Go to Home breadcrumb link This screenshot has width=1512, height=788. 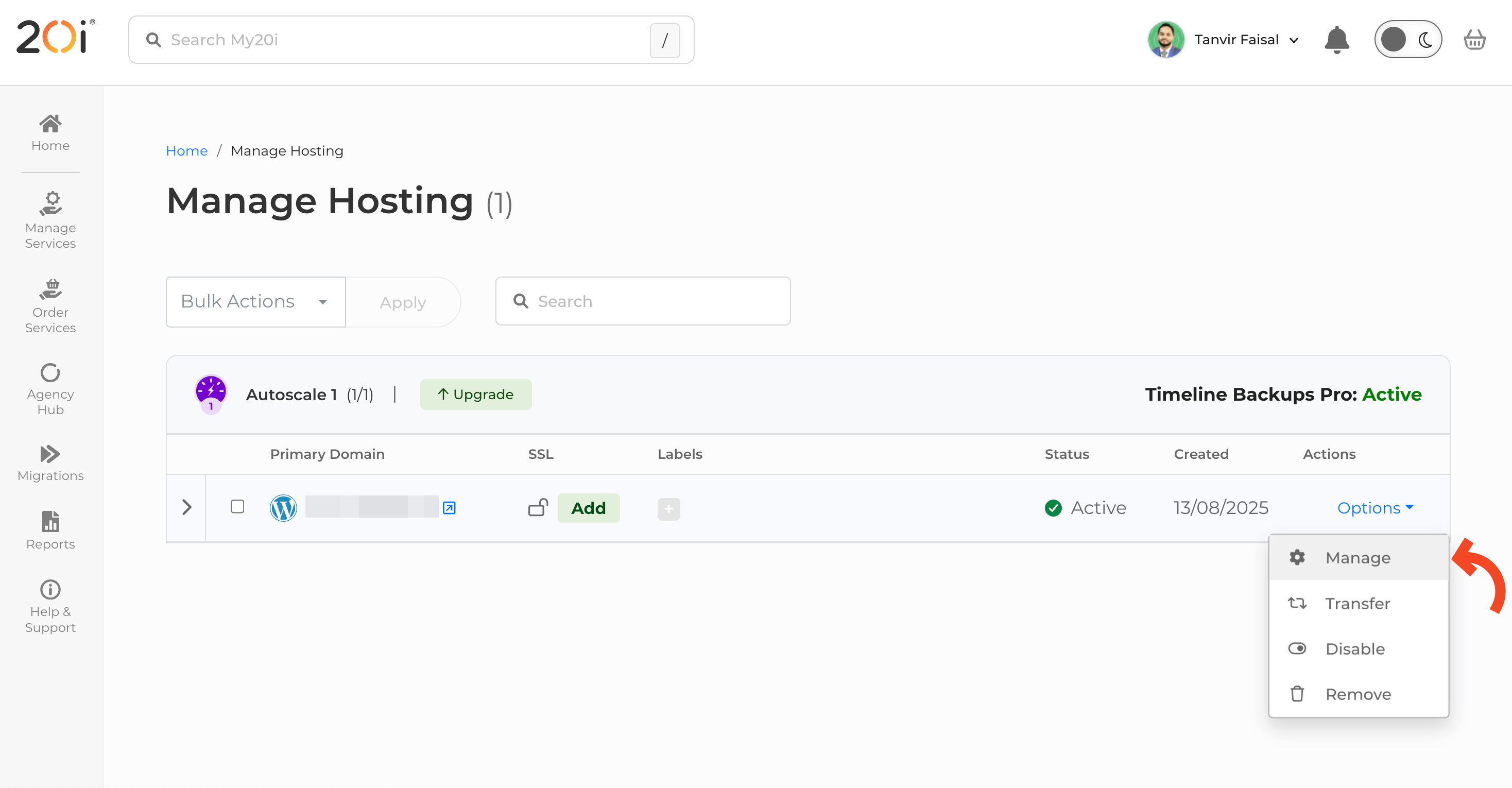pyautogui.click(x=186, y=151)
